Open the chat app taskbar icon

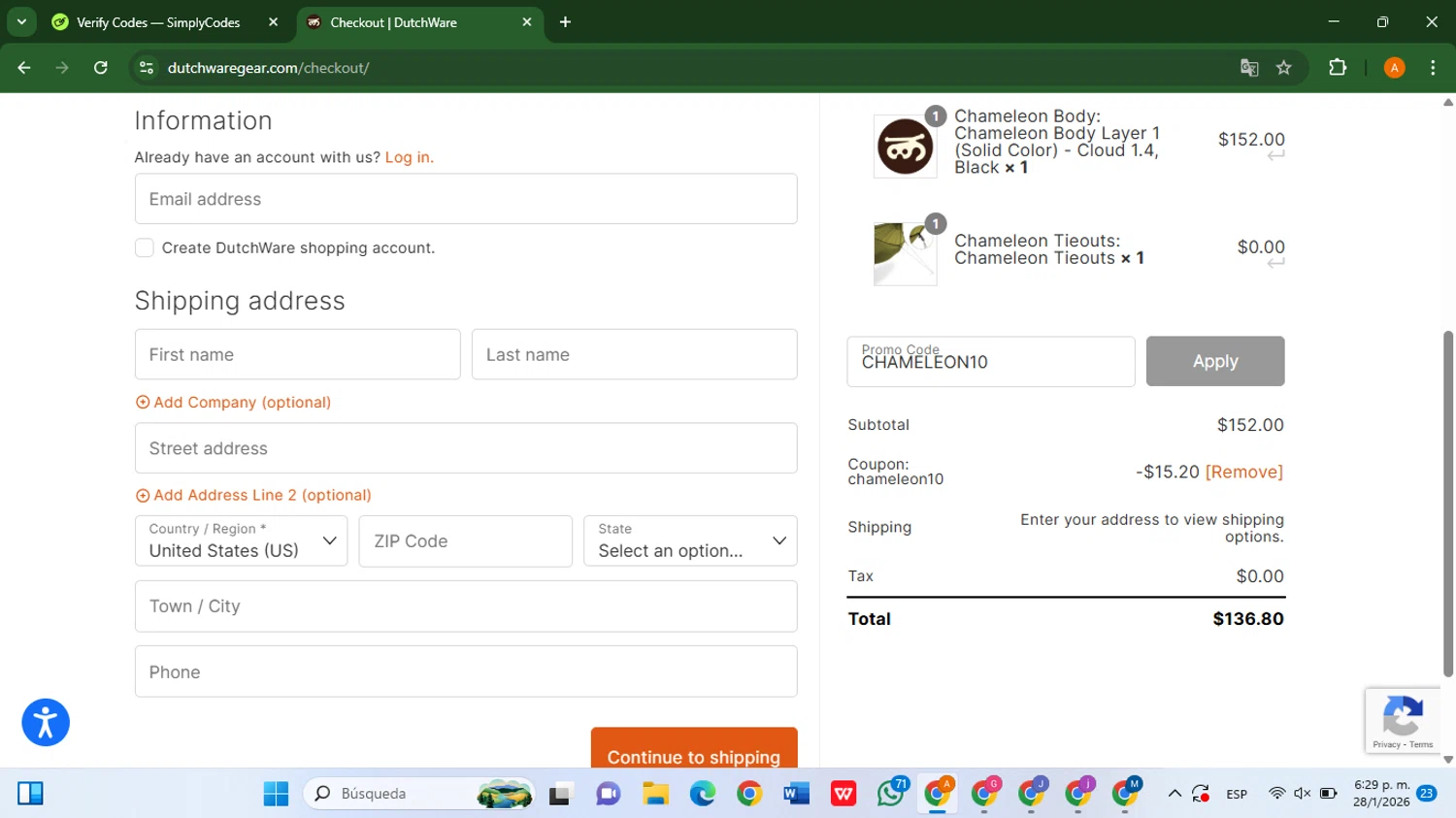[609, 794]
